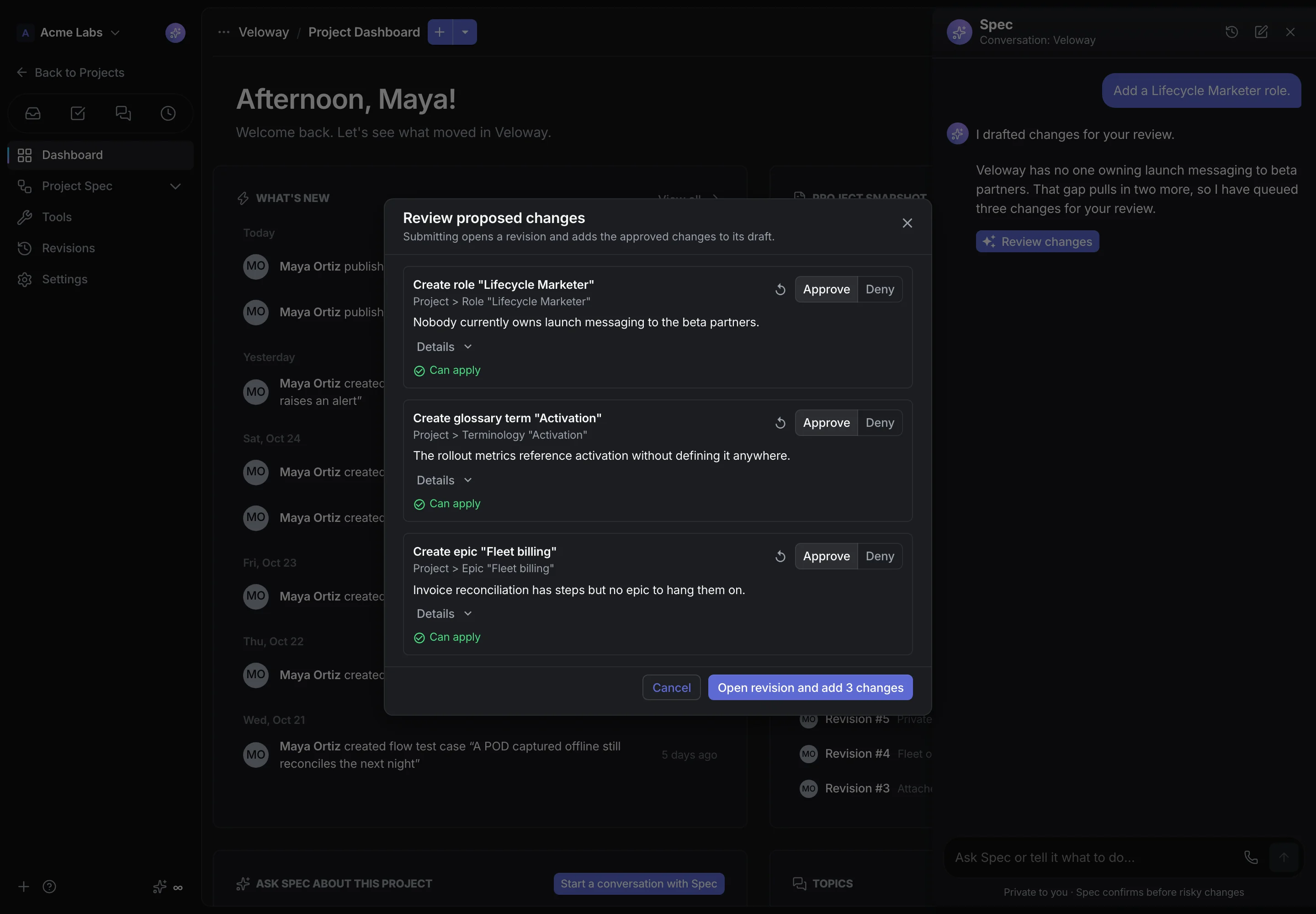Open the conversations icon in sidebar
Image resolution: width=1316 pixels, height=914 pixels.
click(123, 113)
